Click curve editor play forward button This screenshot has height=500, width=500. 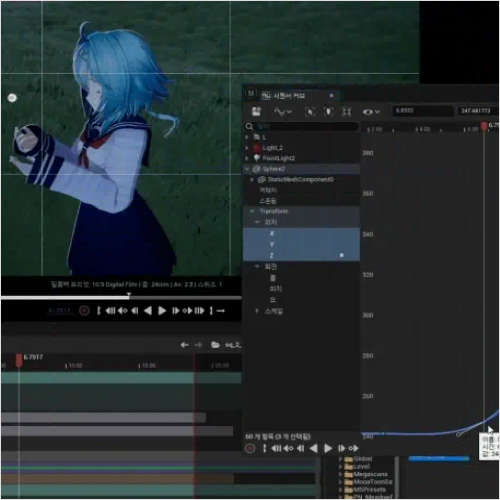click(x=328, y=448)
